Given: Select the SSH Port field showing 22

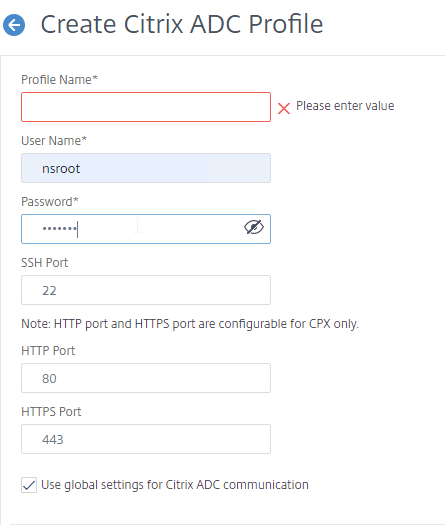Looking at the screenshot, I should point(146,290).
